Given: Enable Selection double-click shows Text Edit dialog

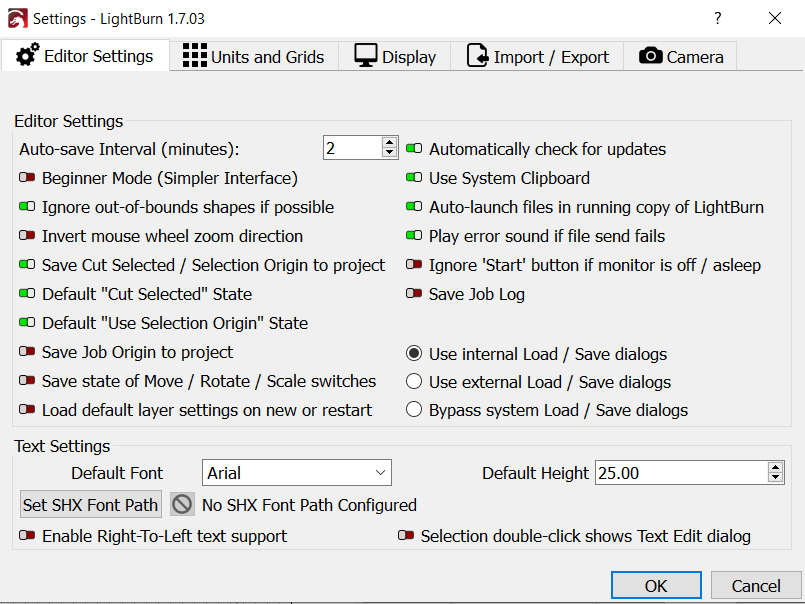Looking at the screenshot, I should click(x=406, y=536).
